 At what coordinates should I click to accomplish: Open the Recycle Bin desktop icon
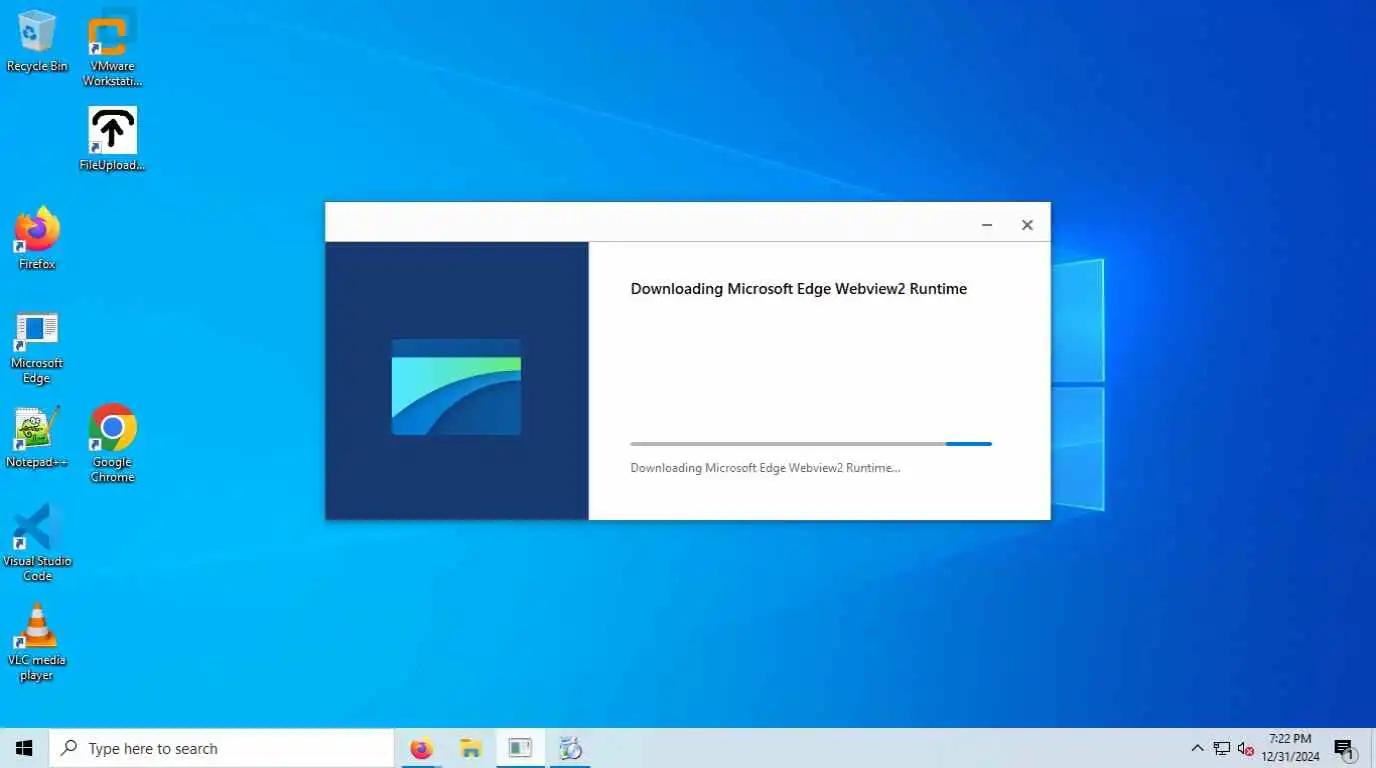tap(37, 41)
